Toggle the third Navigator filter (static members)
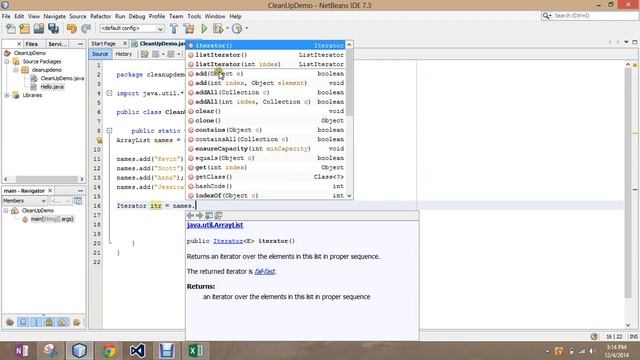The width and height of the screenshot is (640, 360). (36, 322)
